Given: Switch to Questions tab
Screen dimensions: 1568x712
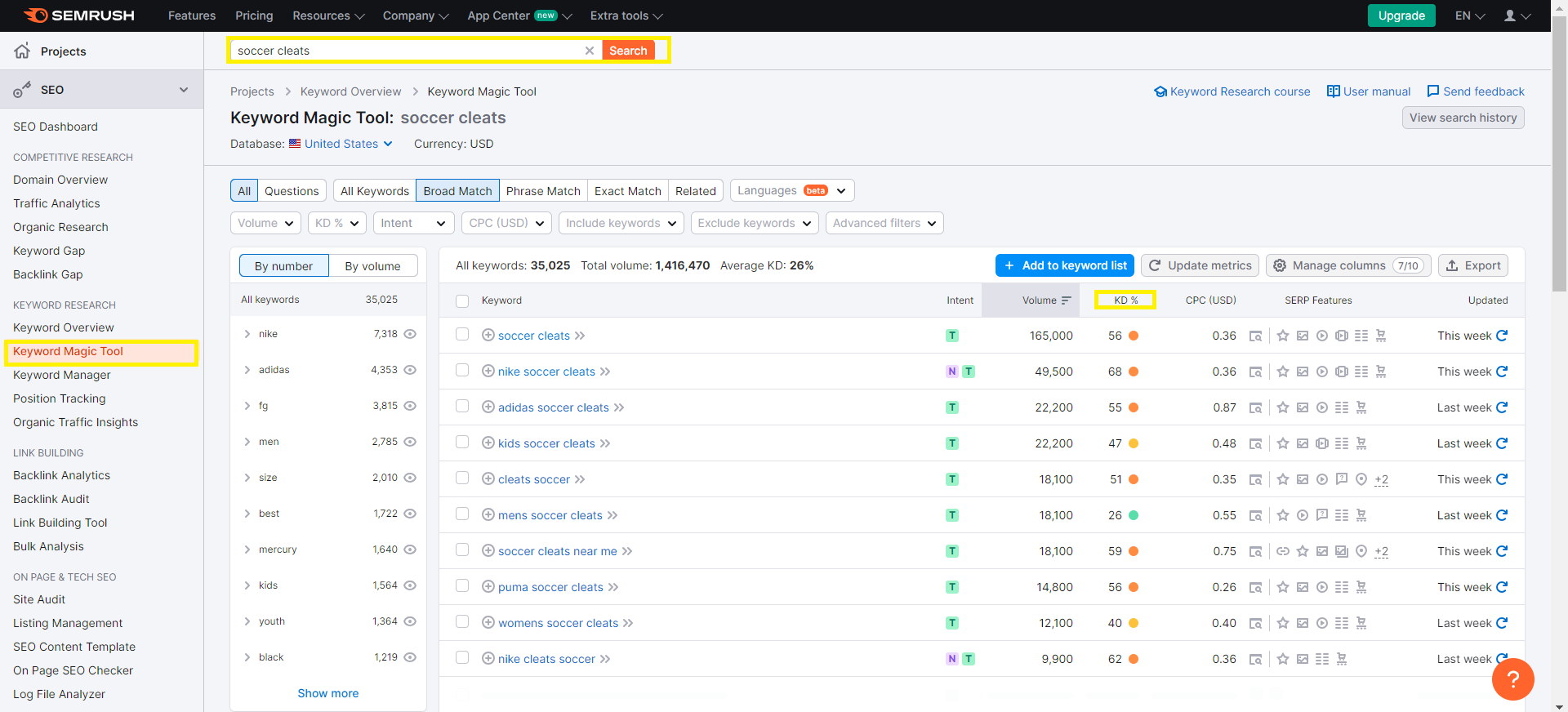Looking at the screenshot, I should [x=292, y=190].
